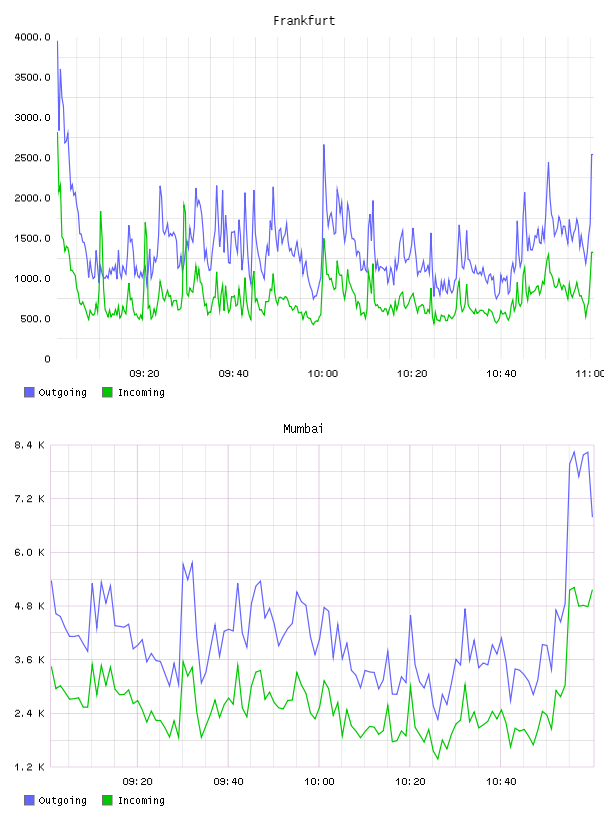
Task: Click the Outgoing color swatch in the Mumbai legend
Action: [29, 800]
